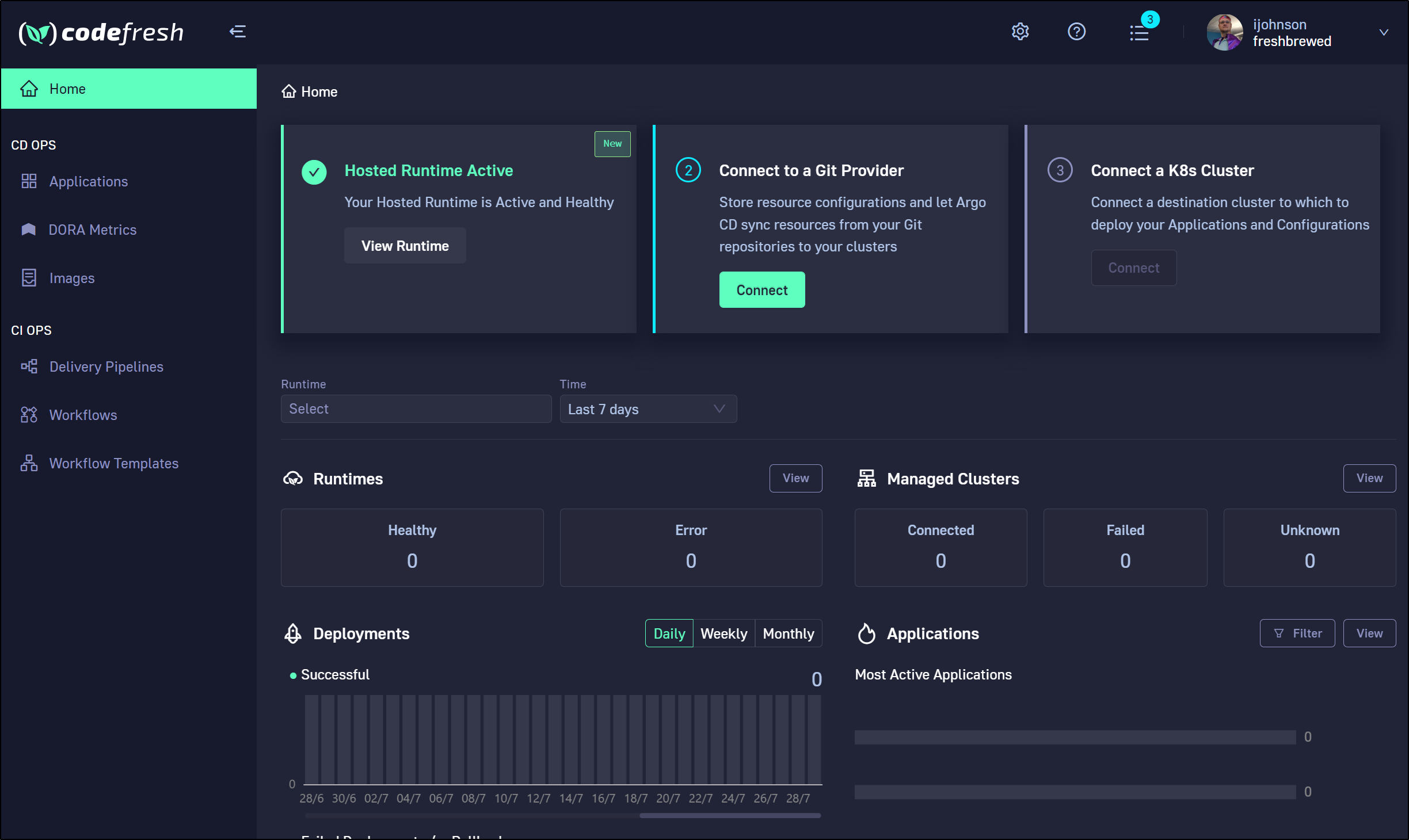
Task: Click the Successful legend dot
Action: [x=293, y=675]
